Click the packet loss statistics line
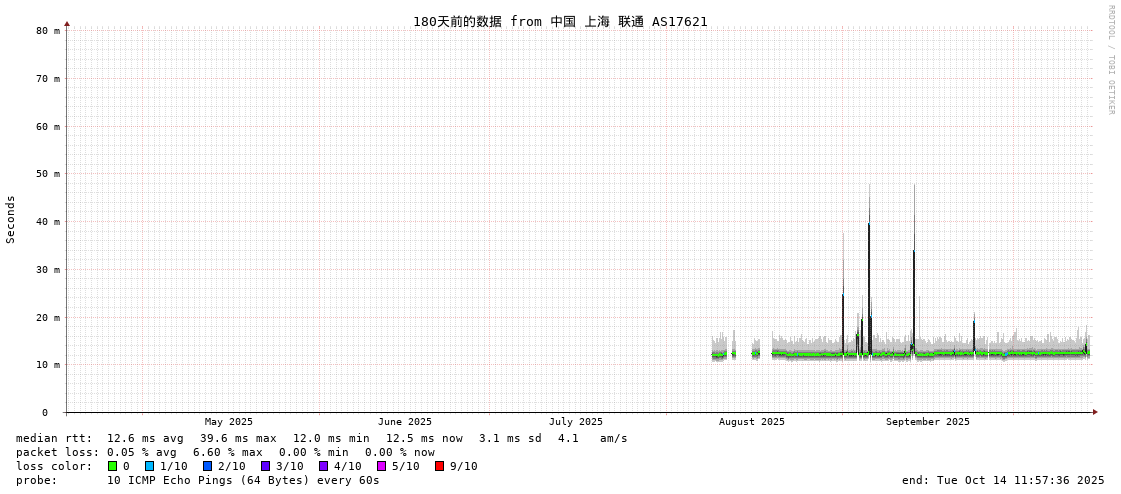This screenshot has width=1121, height=494. [x=225, y=452]
